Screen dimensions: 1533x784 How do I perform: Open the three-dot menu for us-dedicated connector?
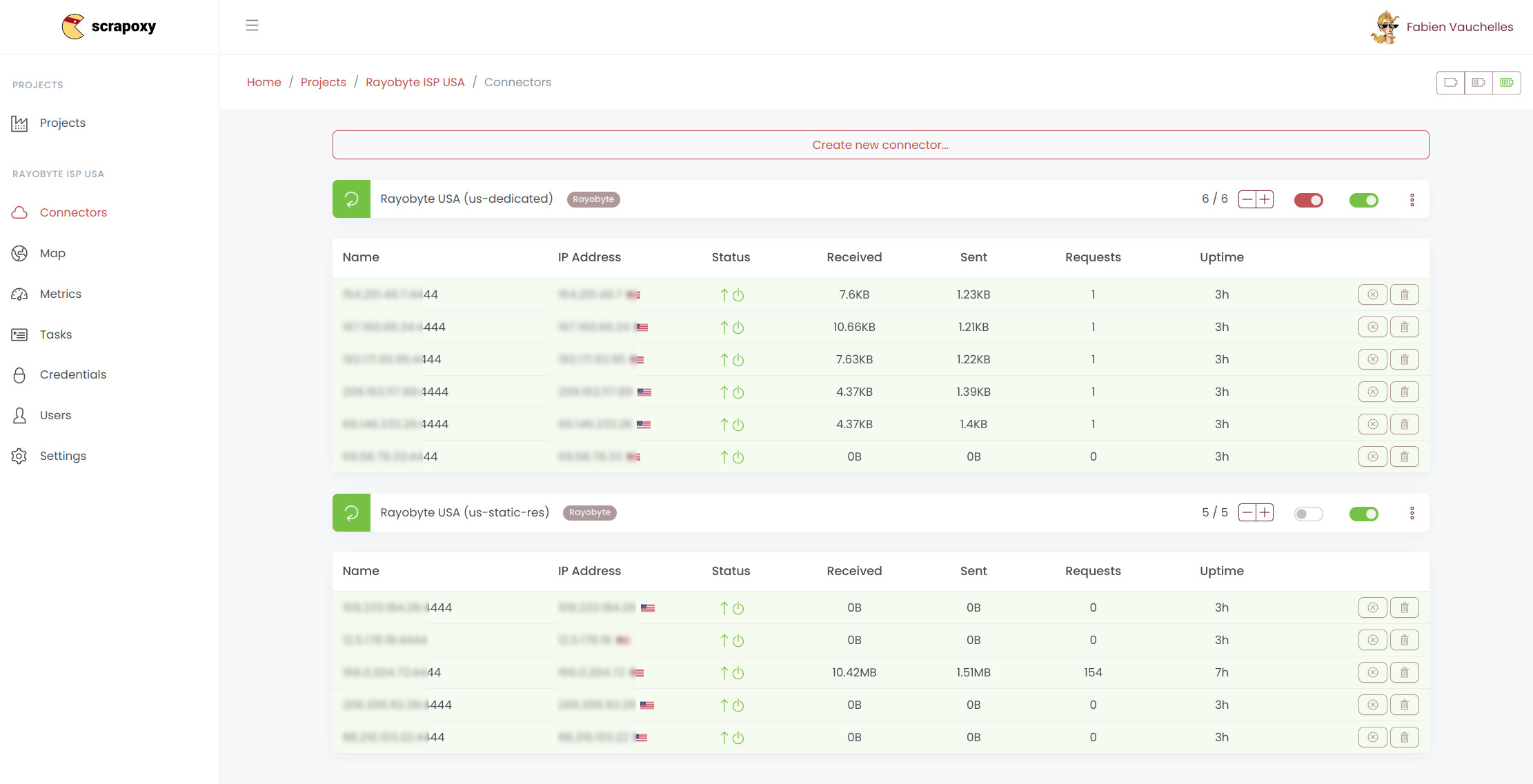click(1412, 199)
